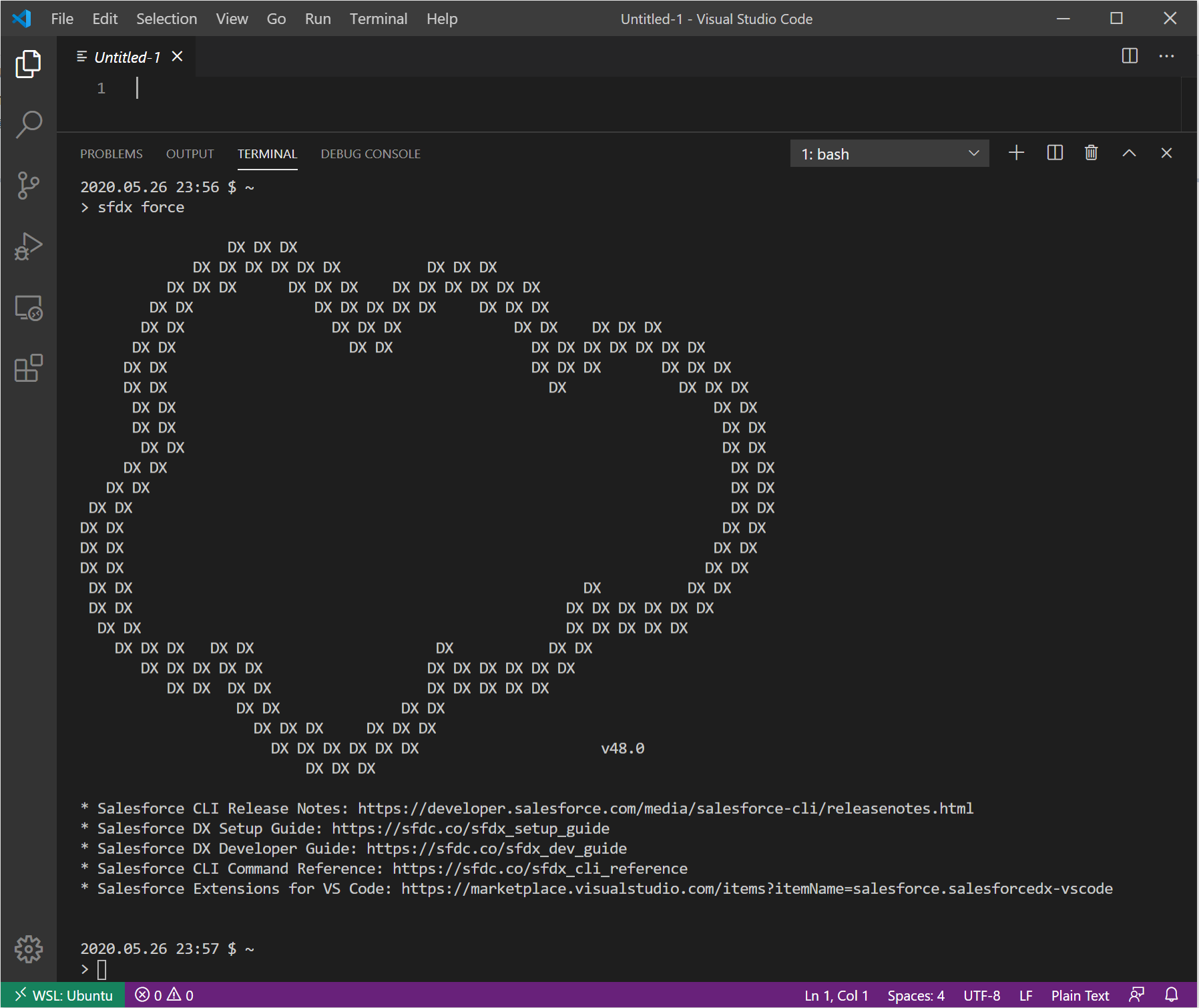The width and height of the screenshot is (1199, 1008).
Task: Open the Search view in activity bar
Action: tap(28, 124)
